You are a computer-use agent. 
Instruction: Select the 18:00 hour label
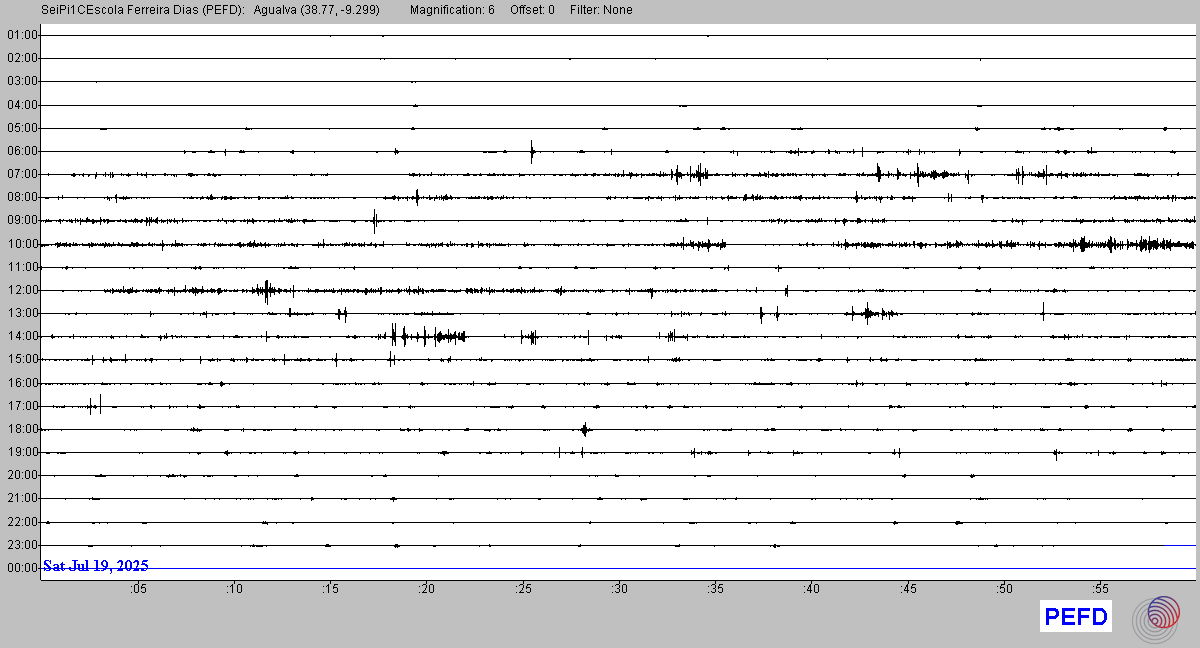pyautogui.click(x=22, y=429)
